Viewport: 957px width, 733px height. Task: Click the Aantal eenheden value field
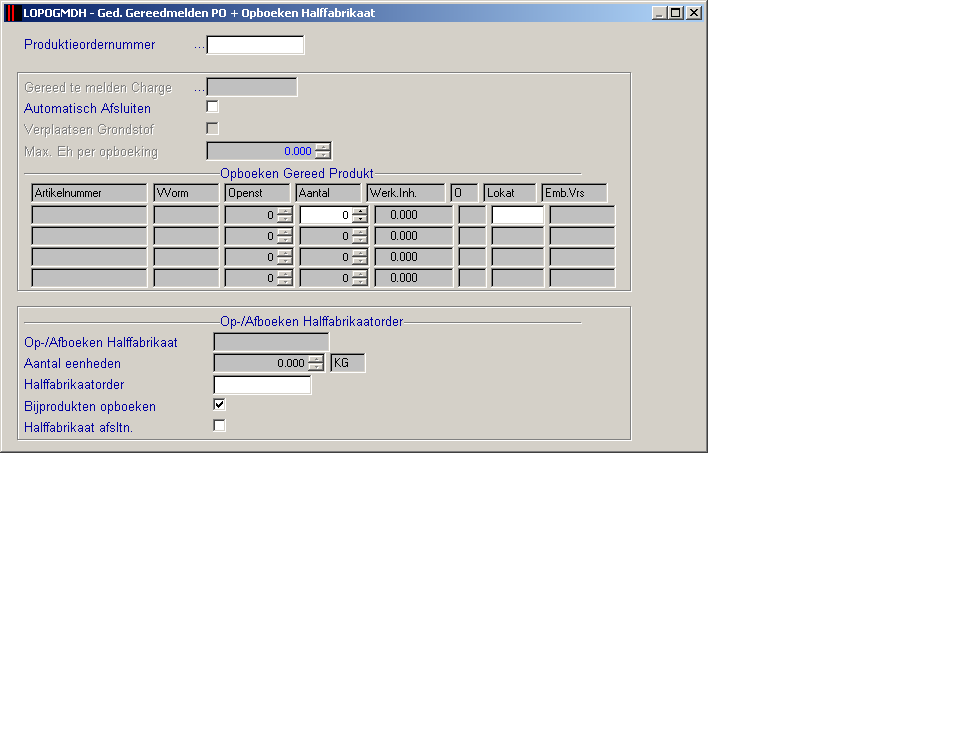coord(261,363)
